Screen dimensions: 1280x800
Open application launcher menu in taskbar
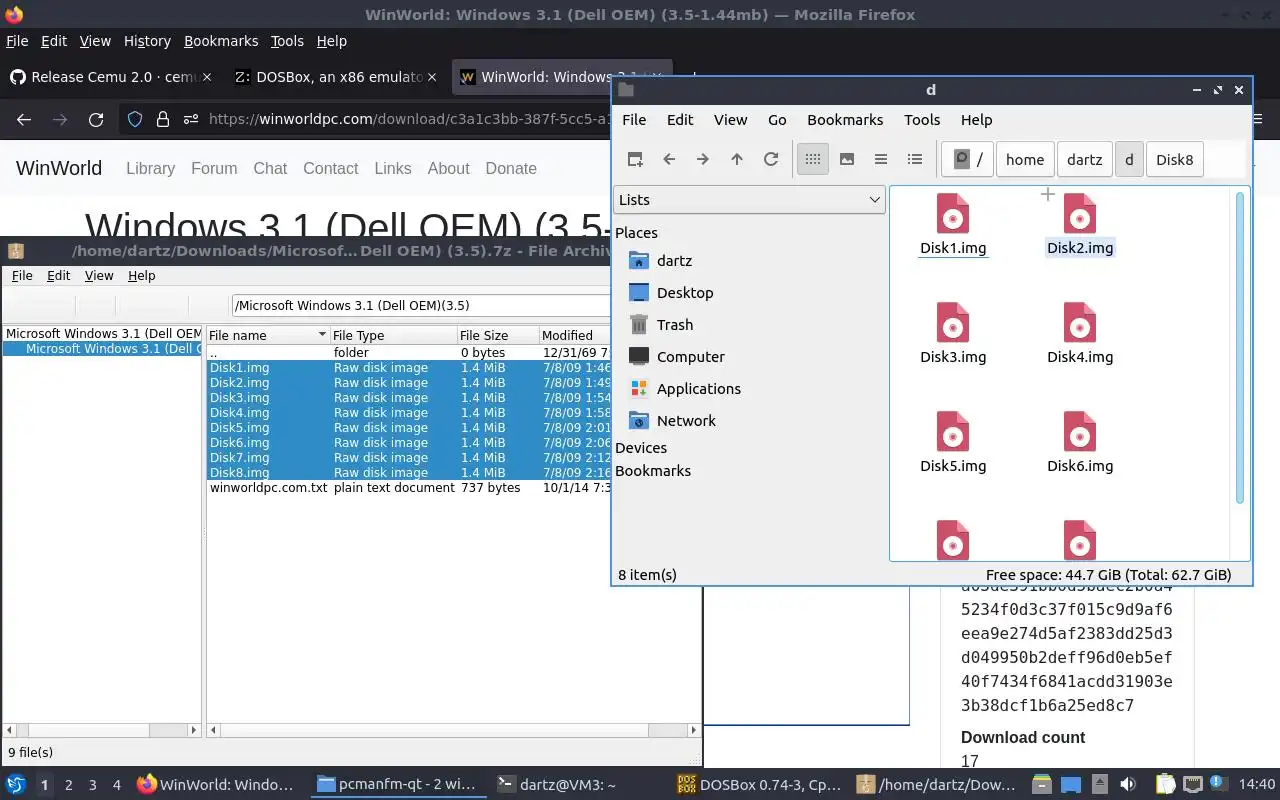coord(16,784)
